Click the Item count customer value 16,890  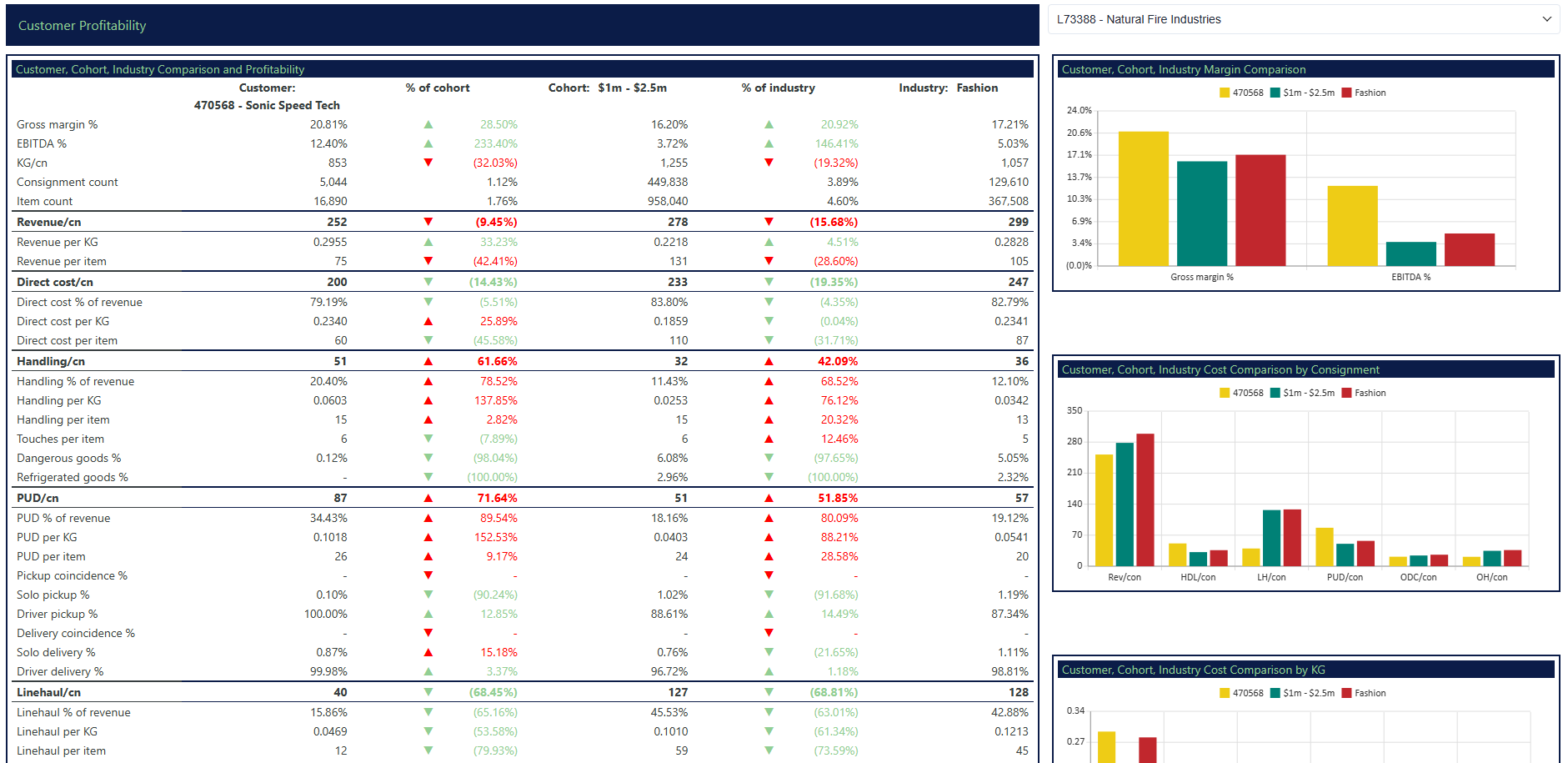click(x=331, y=201)
